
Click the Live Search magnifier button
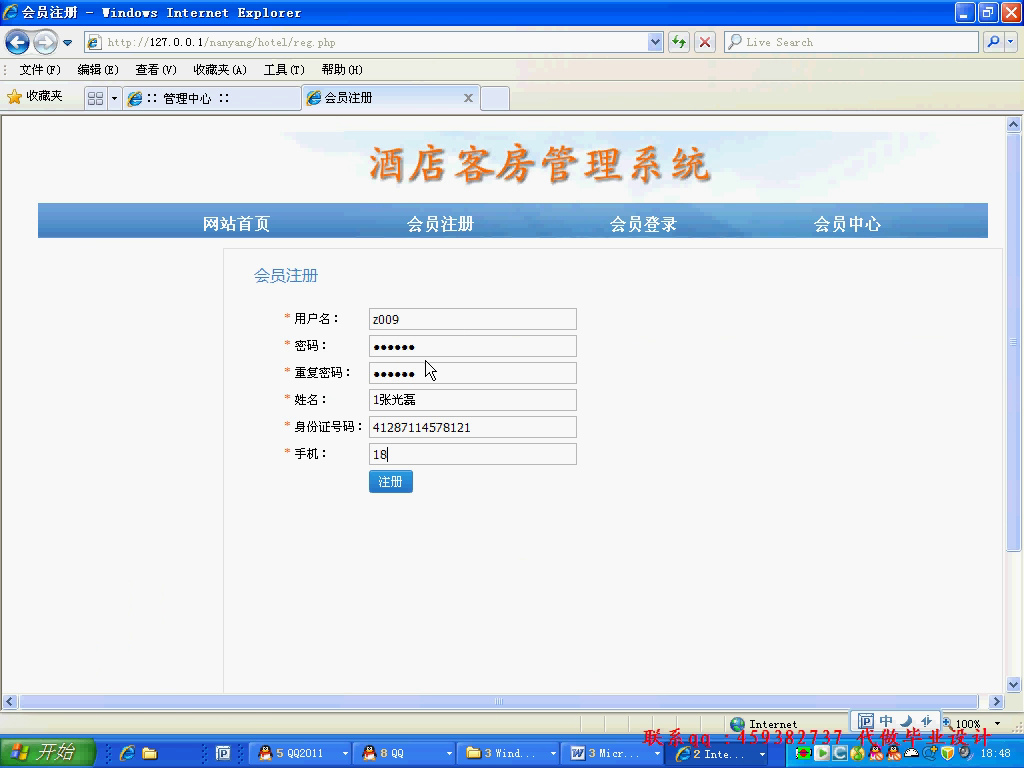point(992,42)
